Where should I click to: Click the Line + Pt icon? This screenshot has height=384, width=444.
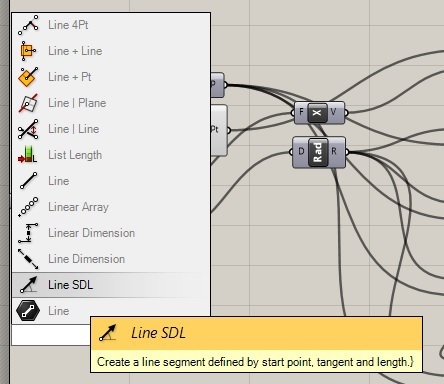(x=28, y=77)
